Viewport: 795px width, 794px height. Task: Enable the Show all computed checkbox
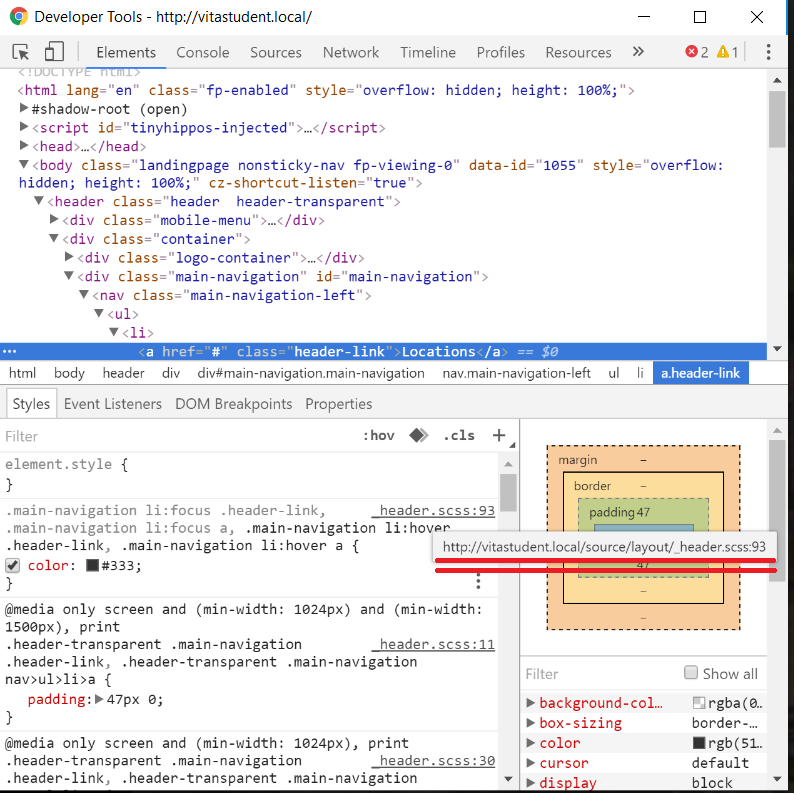pyautogui.click(x=691, y=672)
